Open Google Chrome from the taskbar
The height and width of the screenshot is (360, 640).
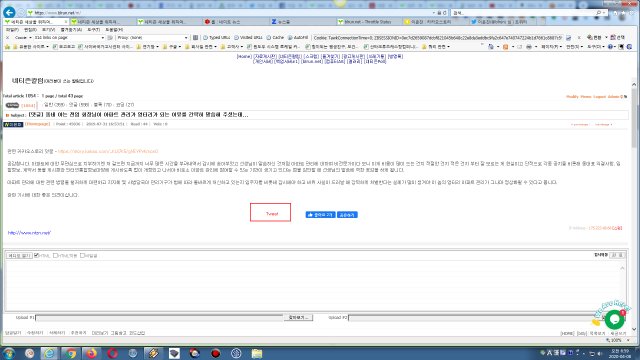point(70,353)
